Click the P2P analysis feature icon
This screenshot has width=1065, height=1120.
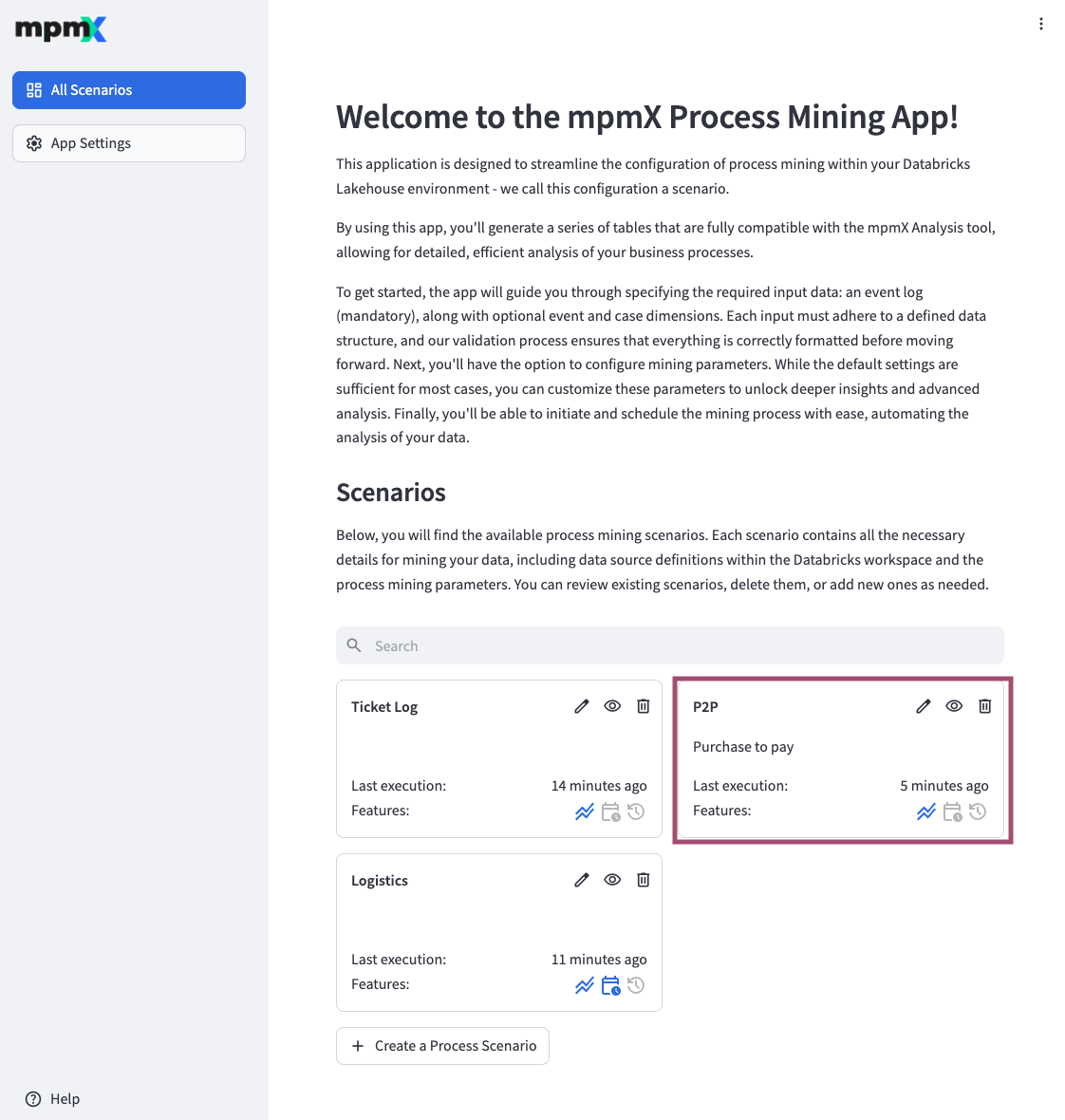coord(925,812)
